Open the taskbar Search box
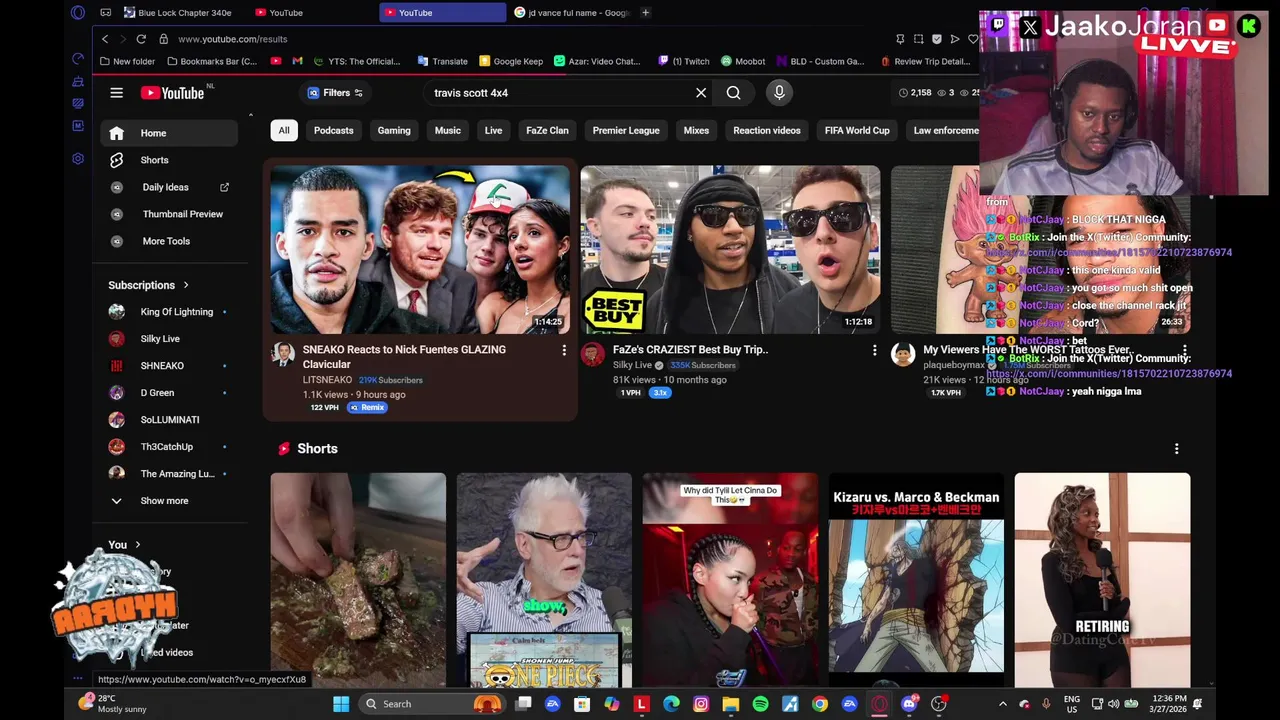1280x720 pixels. (x=430, y=704)
